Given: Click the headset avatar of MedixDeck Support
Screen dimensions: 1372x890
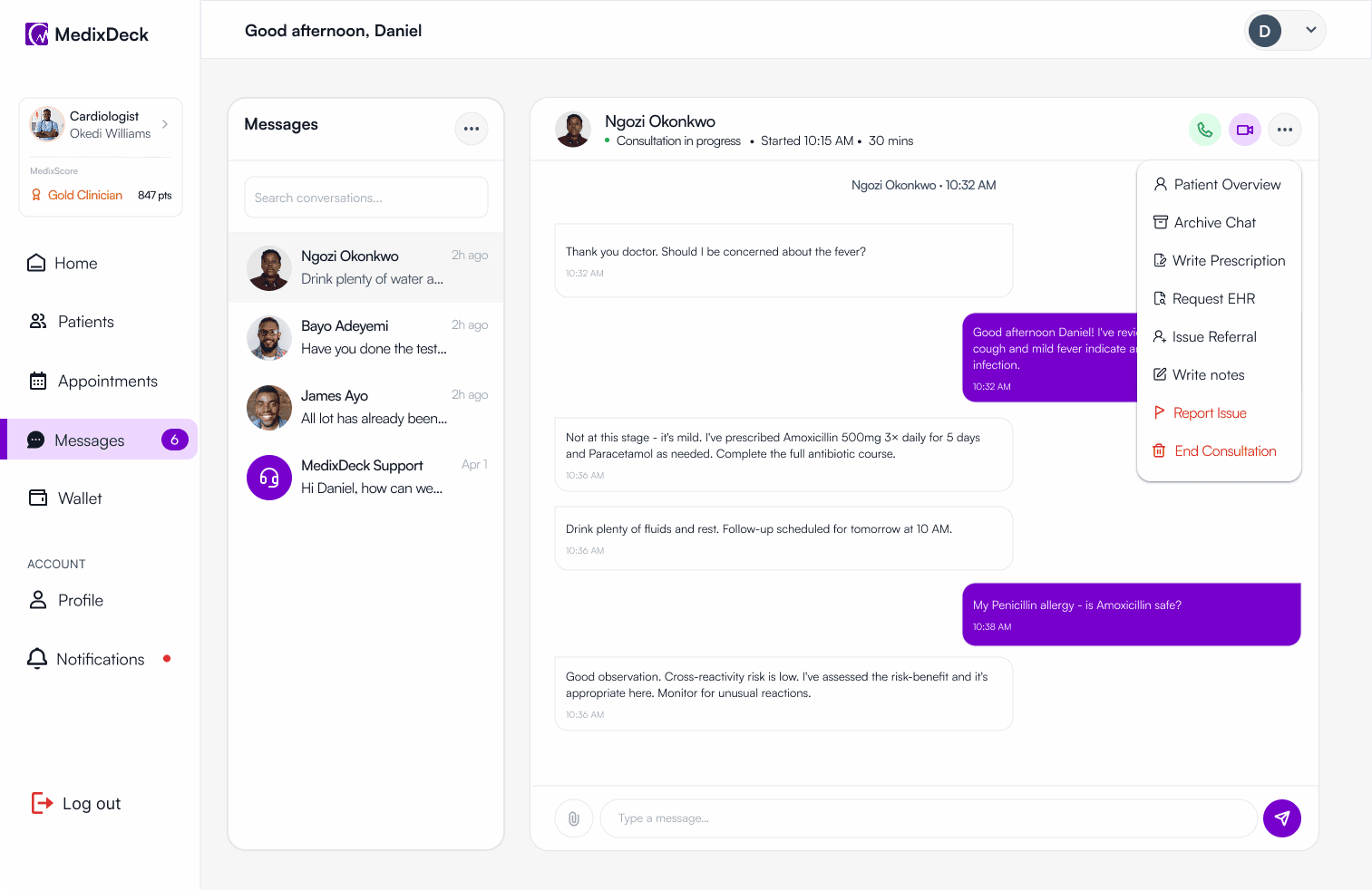Looking at the screenshot, I should point(269,478).
